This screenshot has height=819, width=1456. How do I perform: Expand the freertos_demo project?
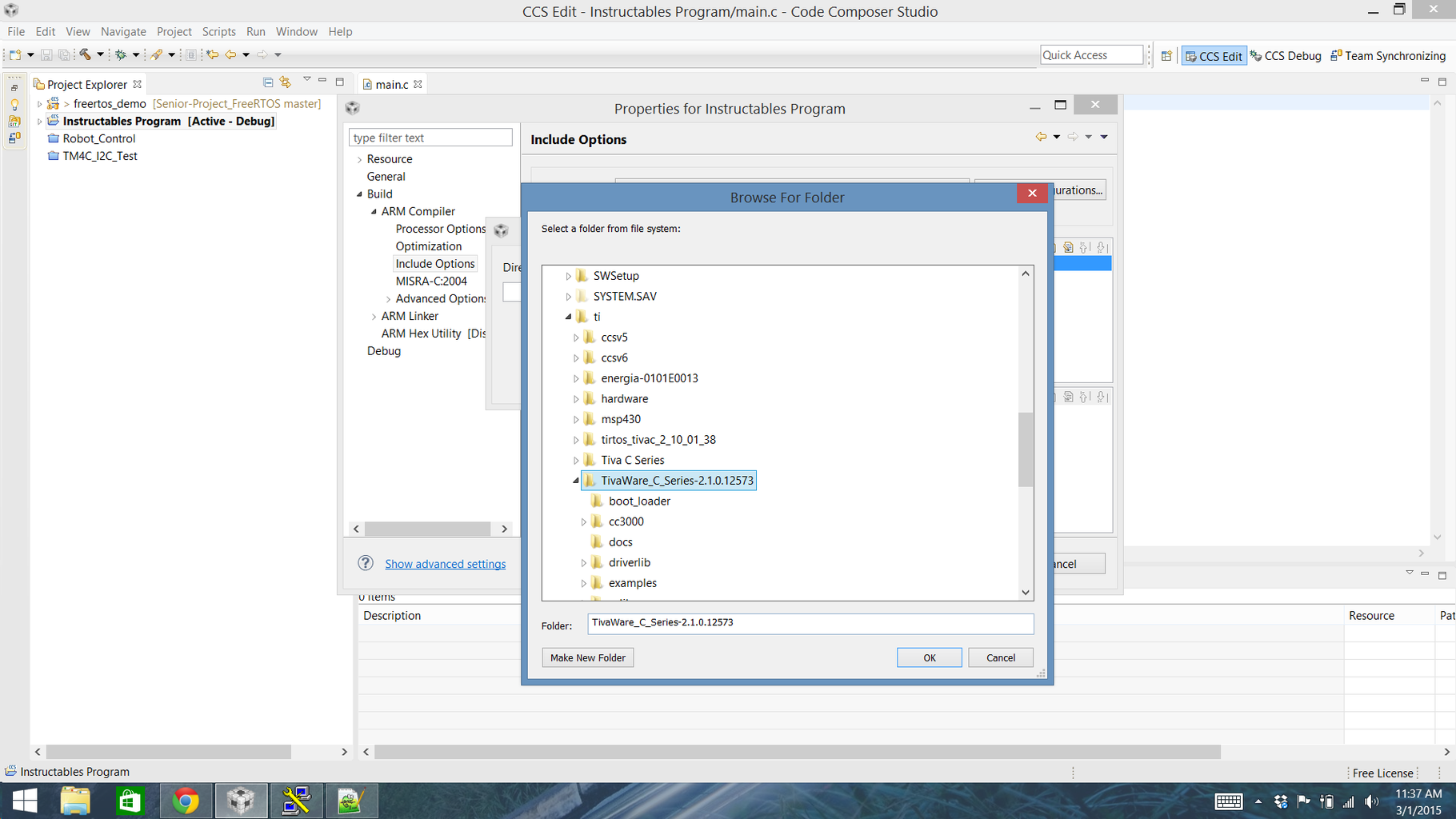(x=40, y=103)
